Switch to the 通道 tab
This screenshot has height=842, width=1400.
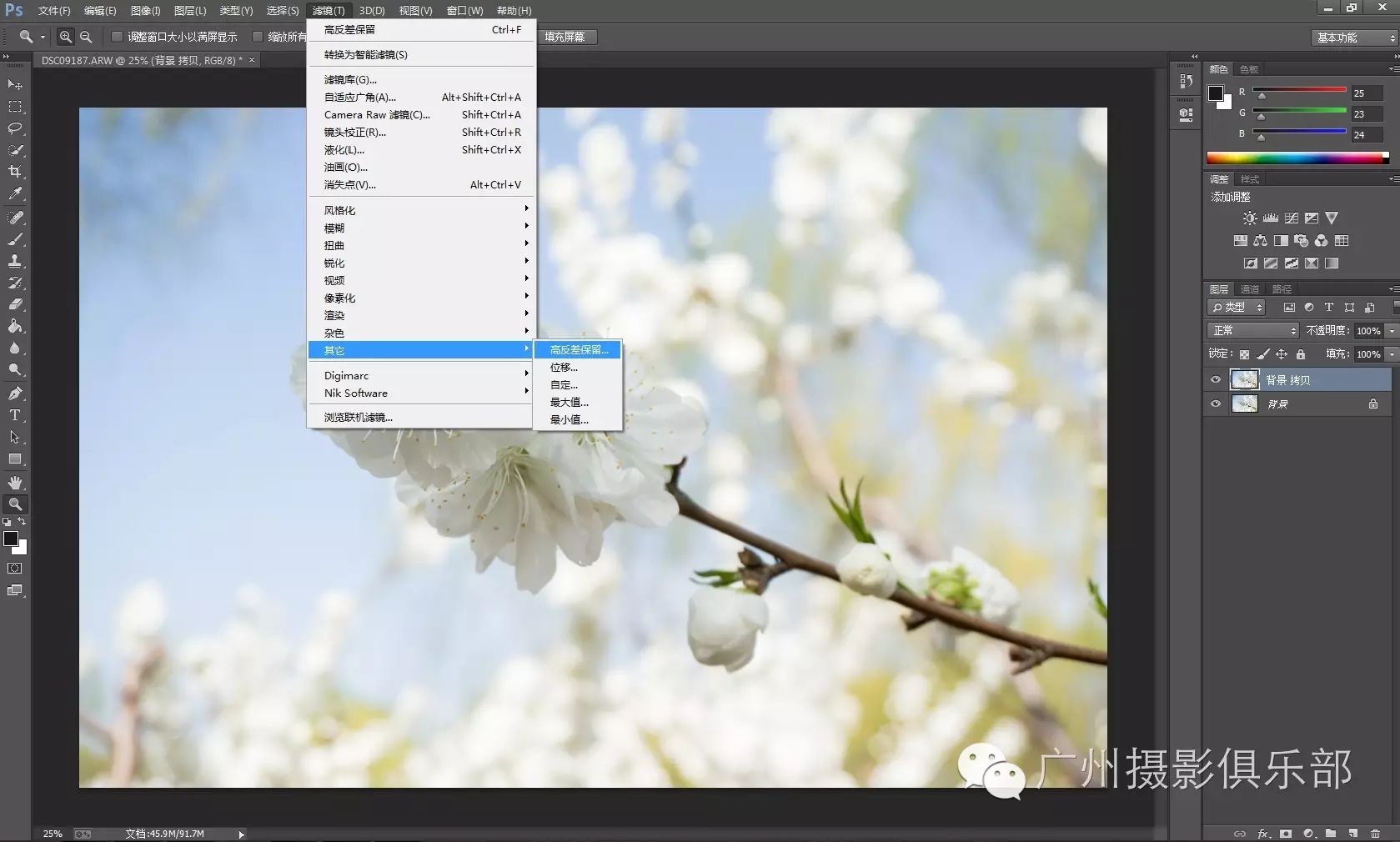[x=1249, y=289]
